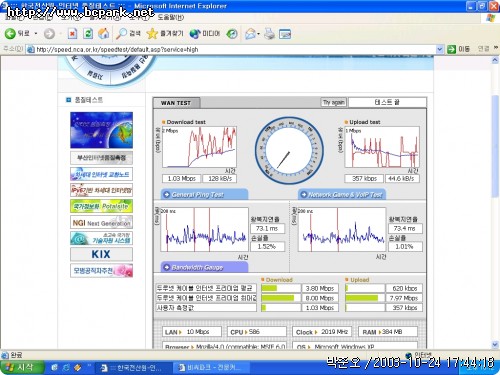Click the IE Back arrow icon
The image size is (500, 375).
click(10, 33)
